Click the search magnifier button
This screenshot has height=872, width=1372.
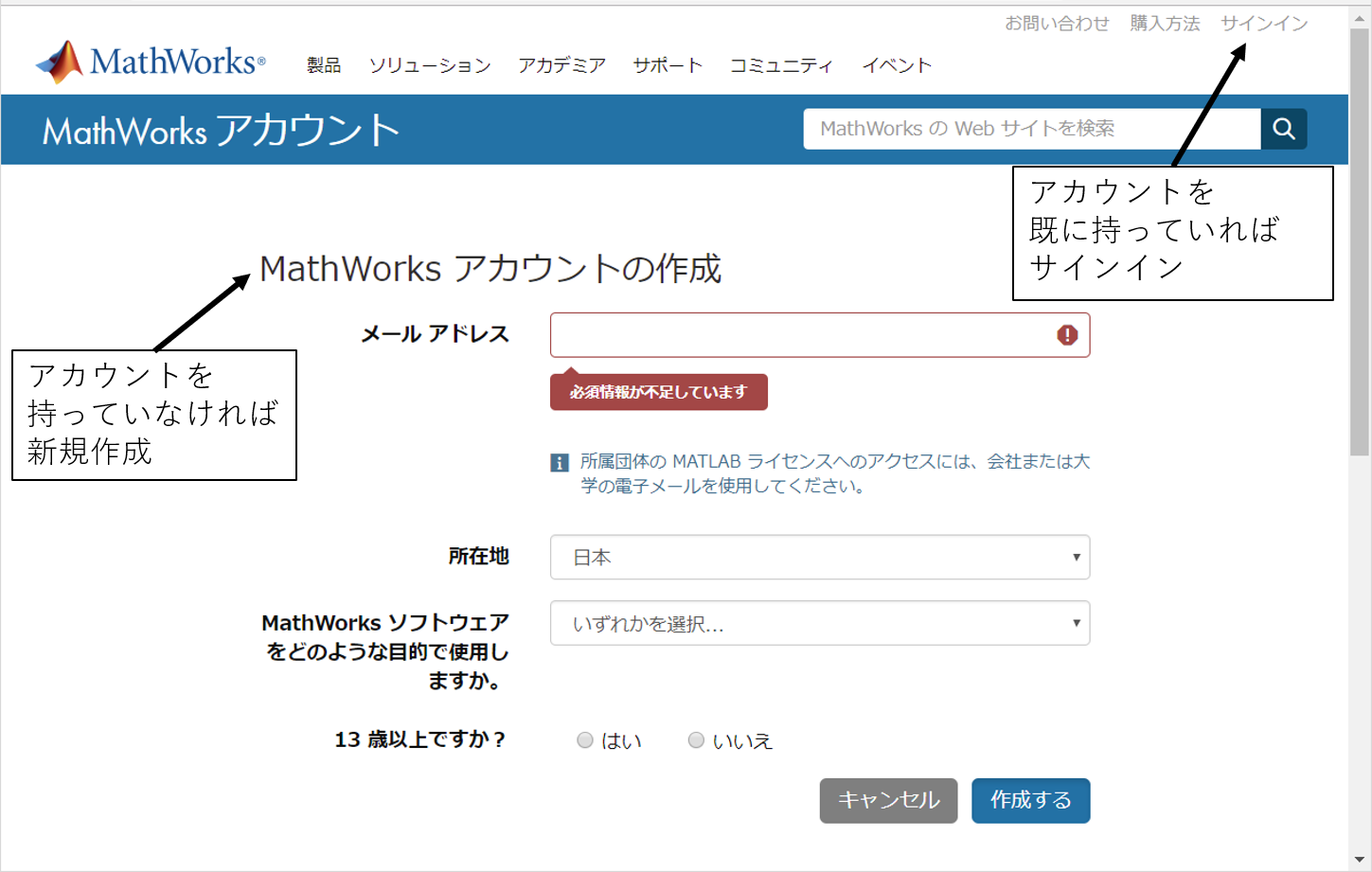1284,129
